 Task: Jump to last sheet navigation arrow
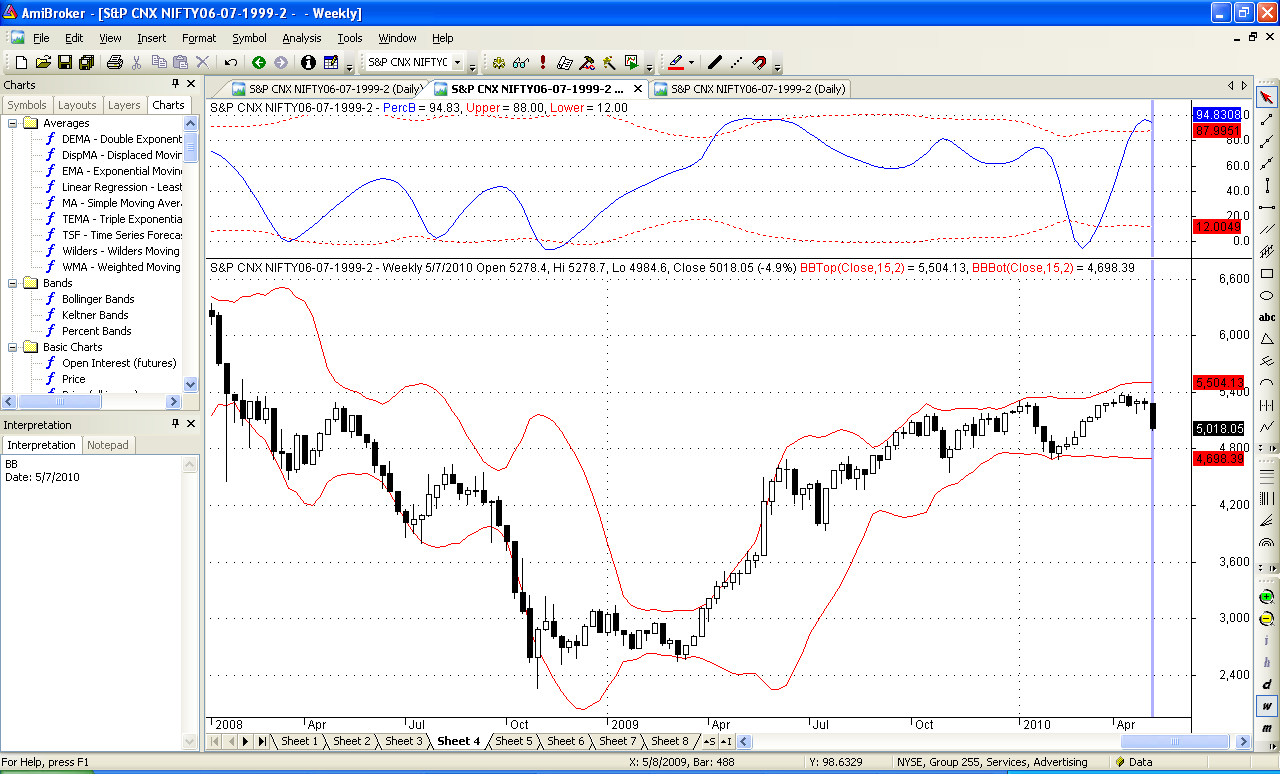pyautogui.click(x=262, y=741)
